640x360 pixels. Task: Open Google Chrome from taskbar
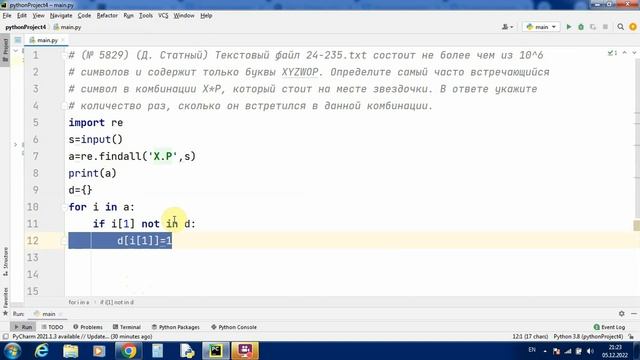129,351
